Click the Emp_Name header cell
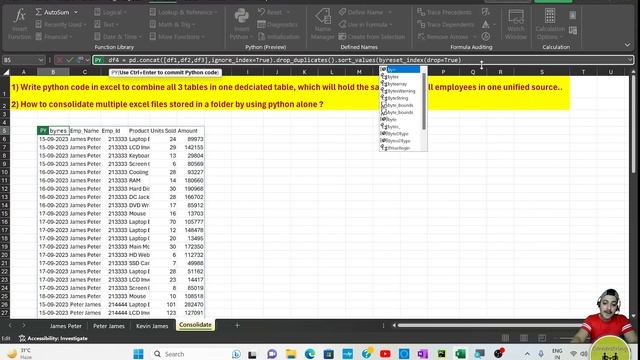 (84, 131)
